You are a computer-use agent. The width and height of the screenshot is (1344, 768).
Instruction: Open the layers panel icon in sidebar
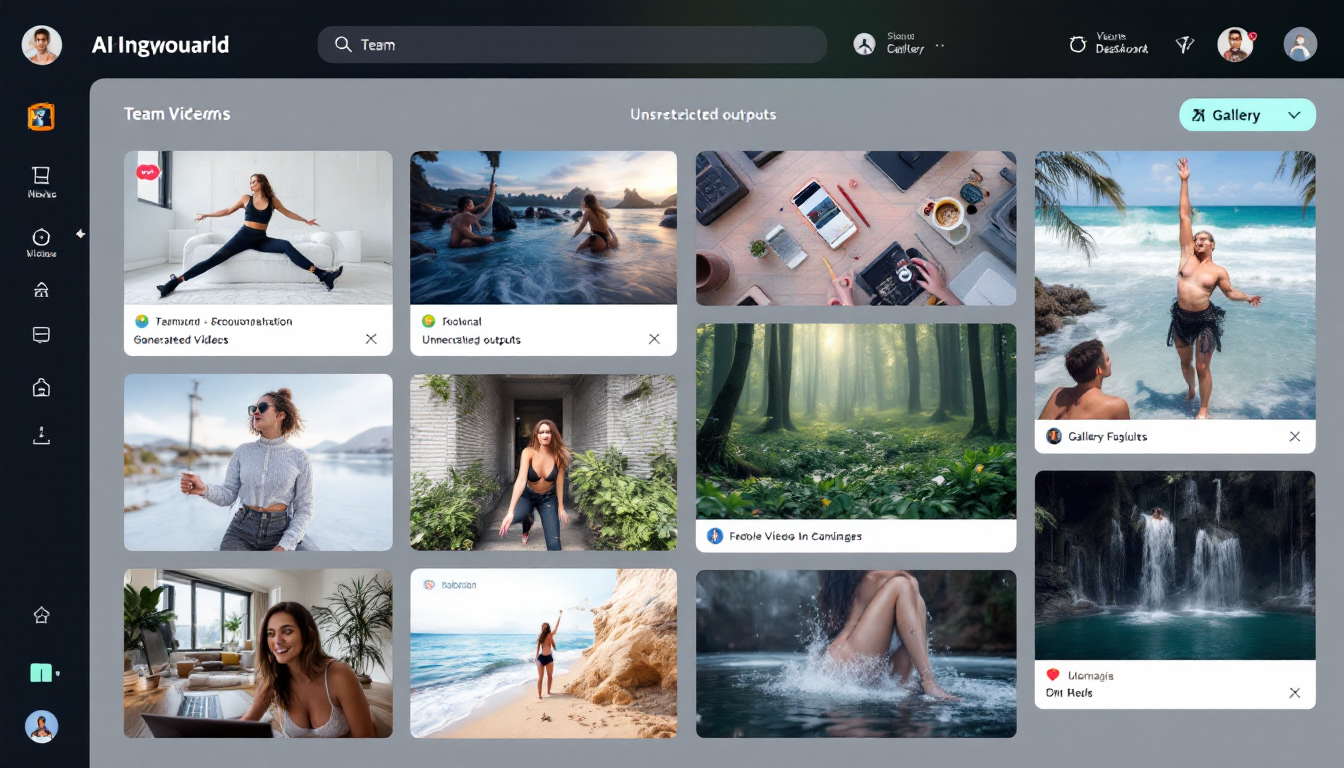[x=41, y=334]
